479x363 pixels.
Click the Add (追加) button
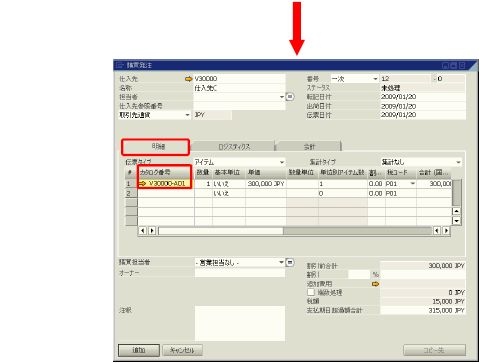(x=139, y=350)
